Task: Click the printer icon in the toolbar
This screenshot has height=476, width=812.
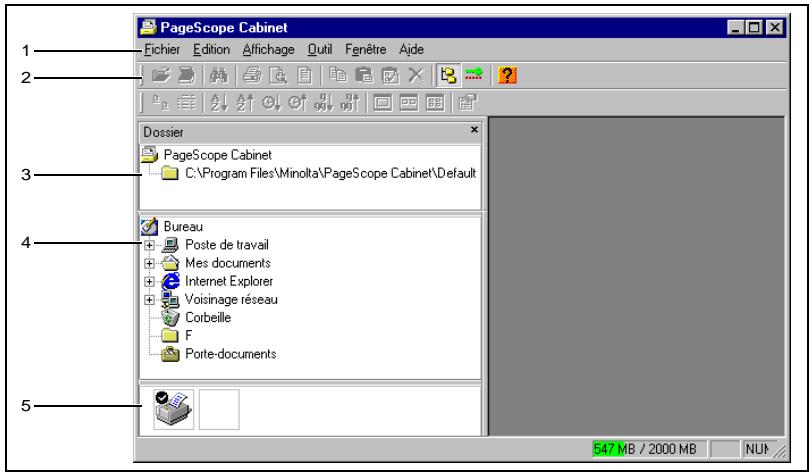Action: pyautogui.click(x=252, y=76)
